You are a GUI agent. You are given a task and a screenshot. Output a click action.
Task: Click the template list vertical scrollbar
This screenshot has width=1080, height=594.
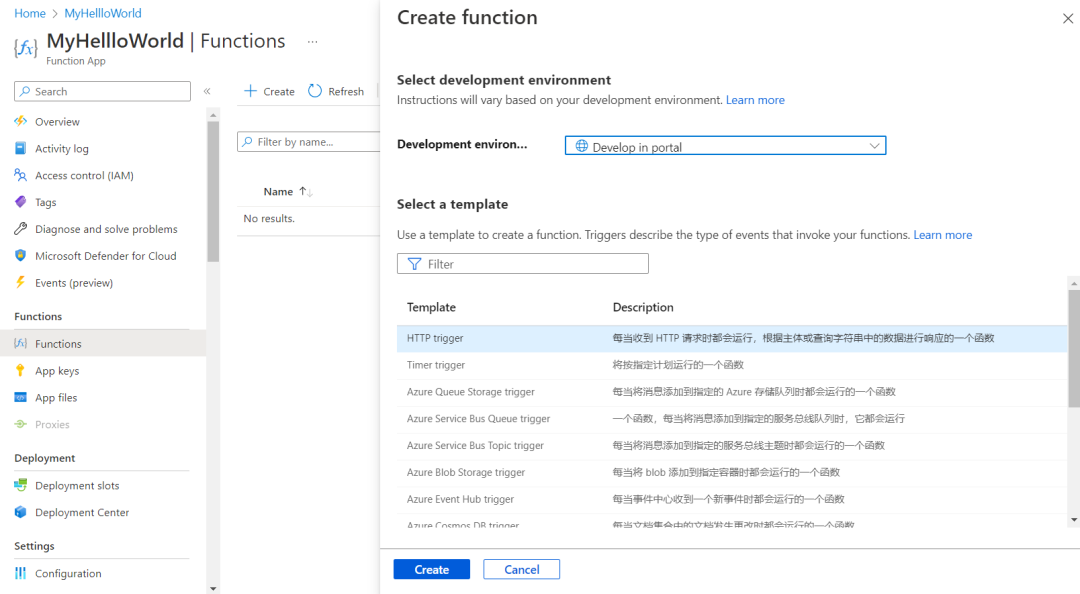(1073, 350)
